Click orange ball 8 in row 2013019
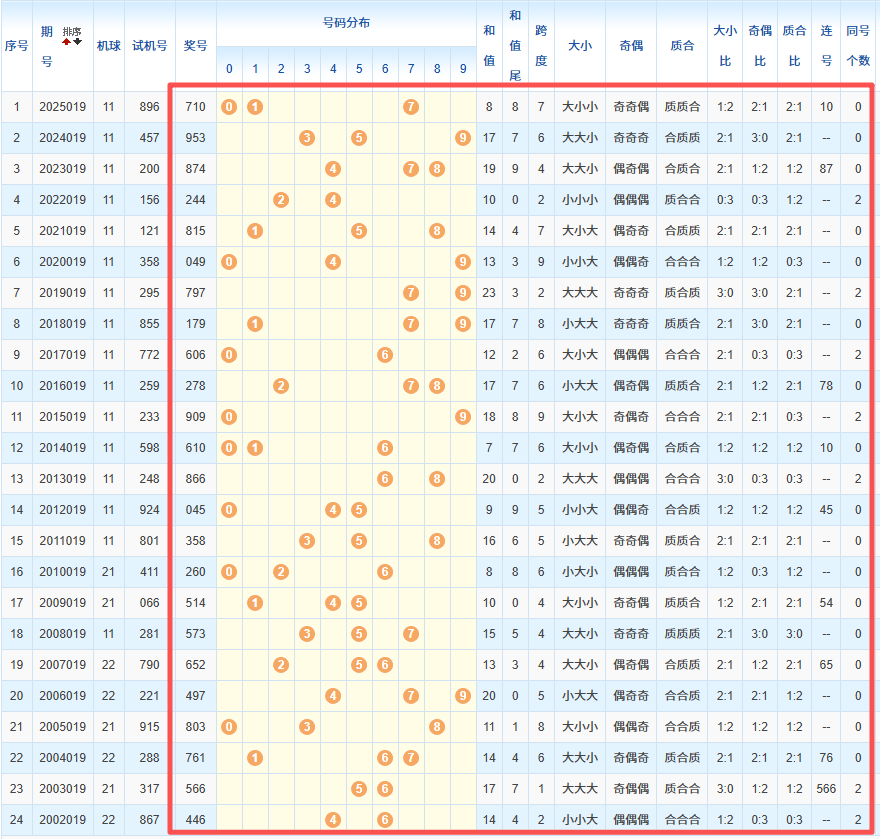 pos(437,479)
